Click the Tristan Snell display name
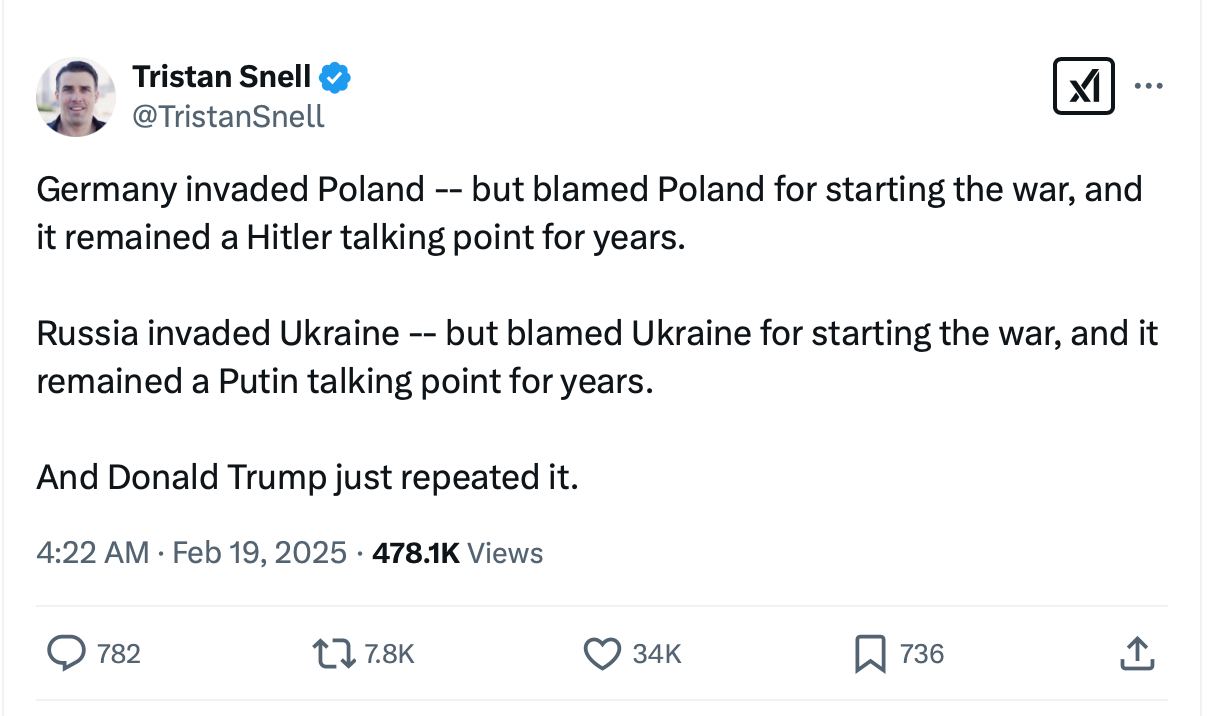 pyautogui.click(x=221, y=76)
